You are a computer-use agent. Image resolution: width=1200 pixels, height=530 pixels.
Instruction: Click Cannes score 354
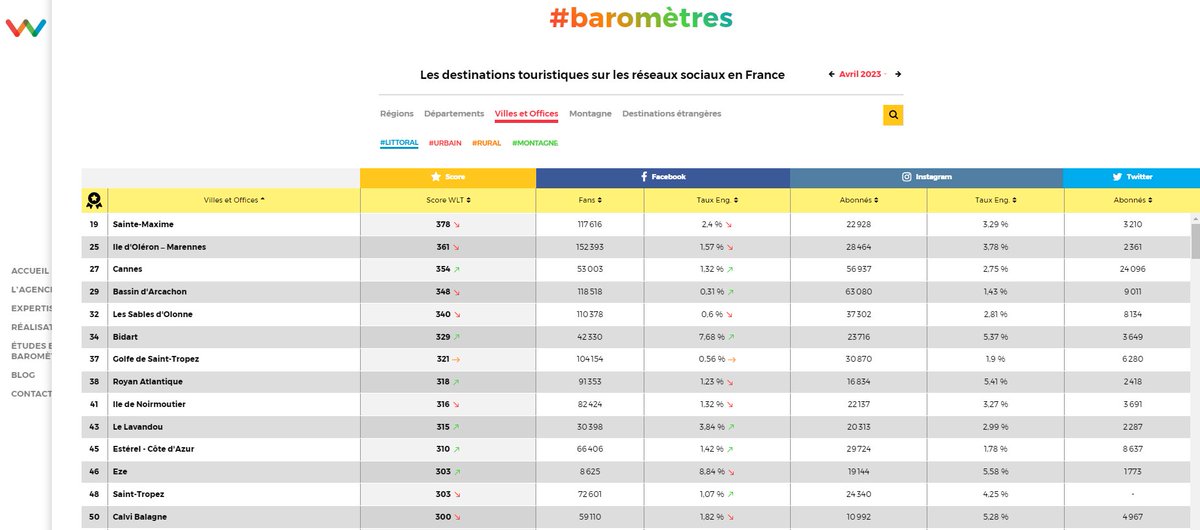pyautogui.click(x=443, y=269)
